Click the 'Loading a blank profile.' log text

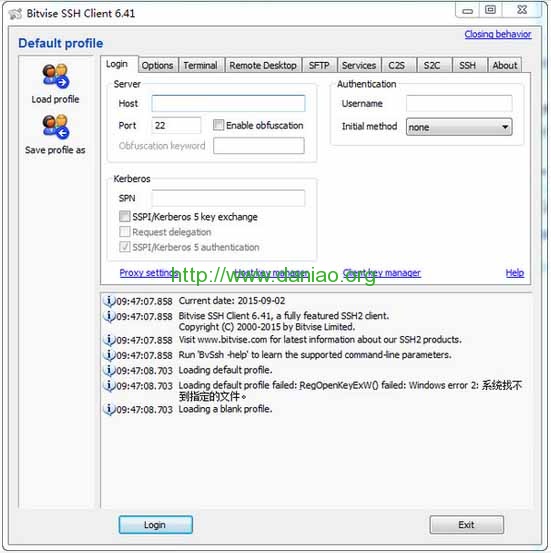click(225, 409)
